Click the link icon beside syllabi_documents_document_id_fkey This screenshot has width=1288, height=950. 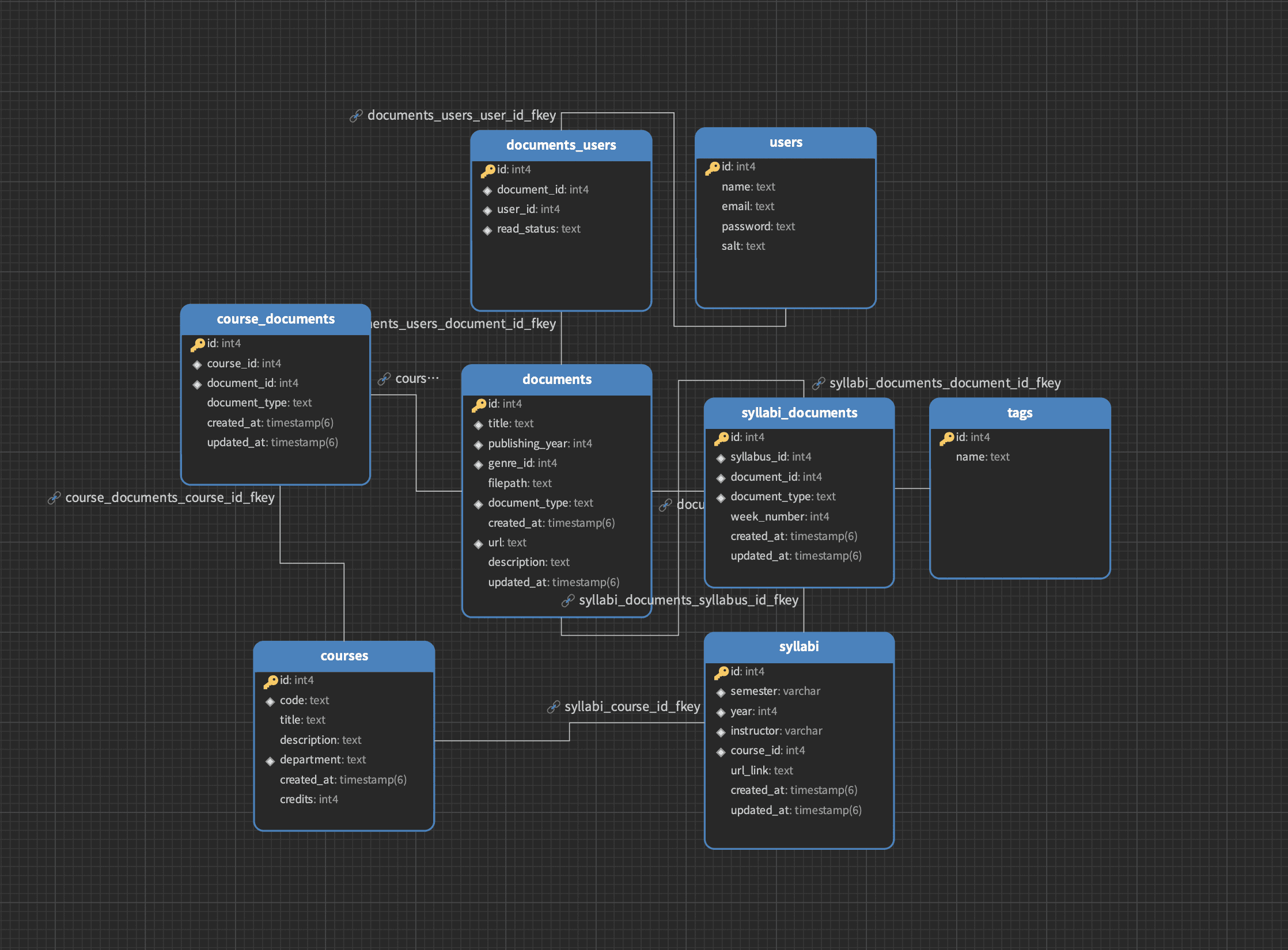coord(818,383)
